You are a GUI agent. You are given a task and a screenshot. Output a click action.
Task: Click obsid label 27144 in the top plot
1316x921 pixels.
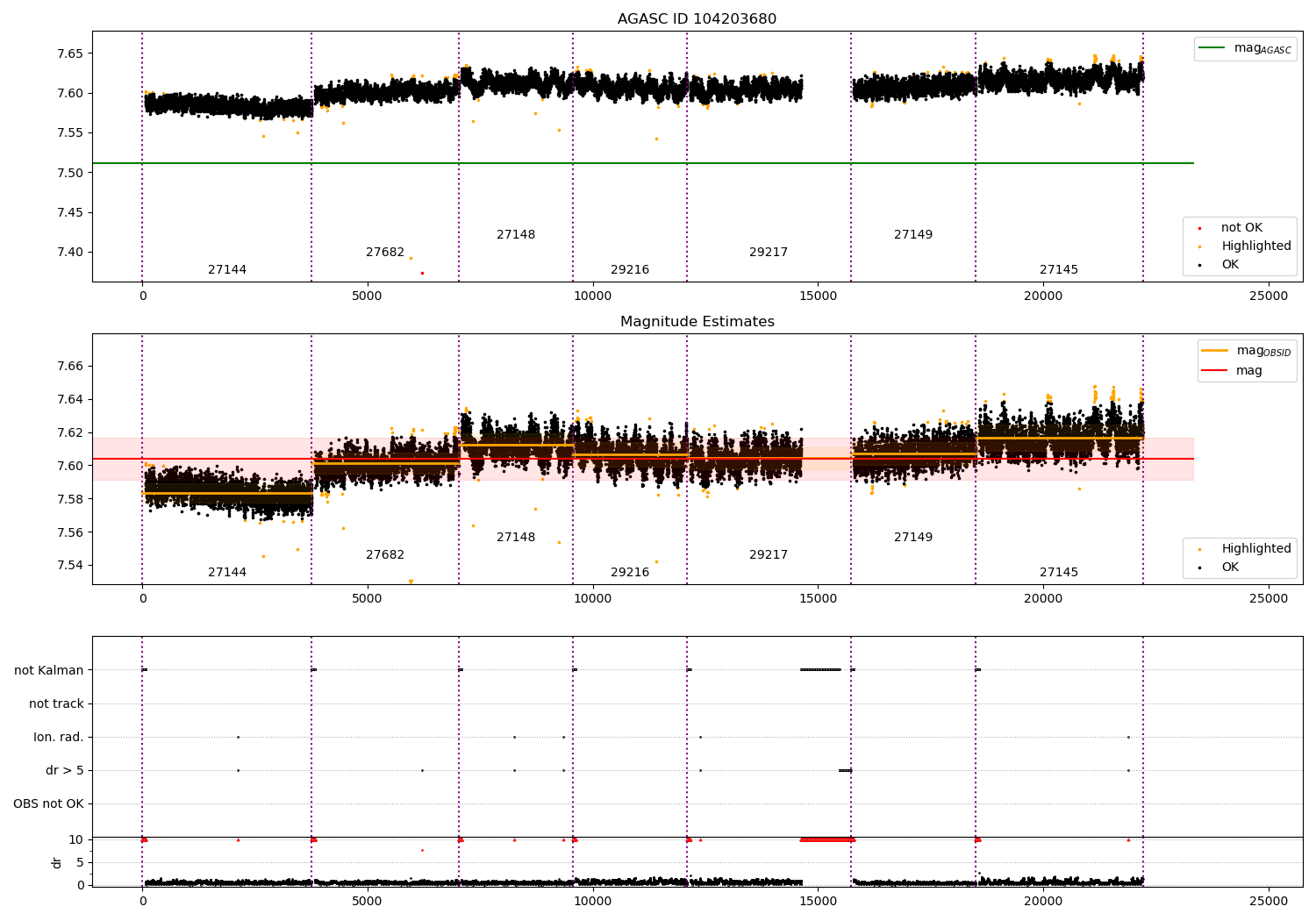227,270
